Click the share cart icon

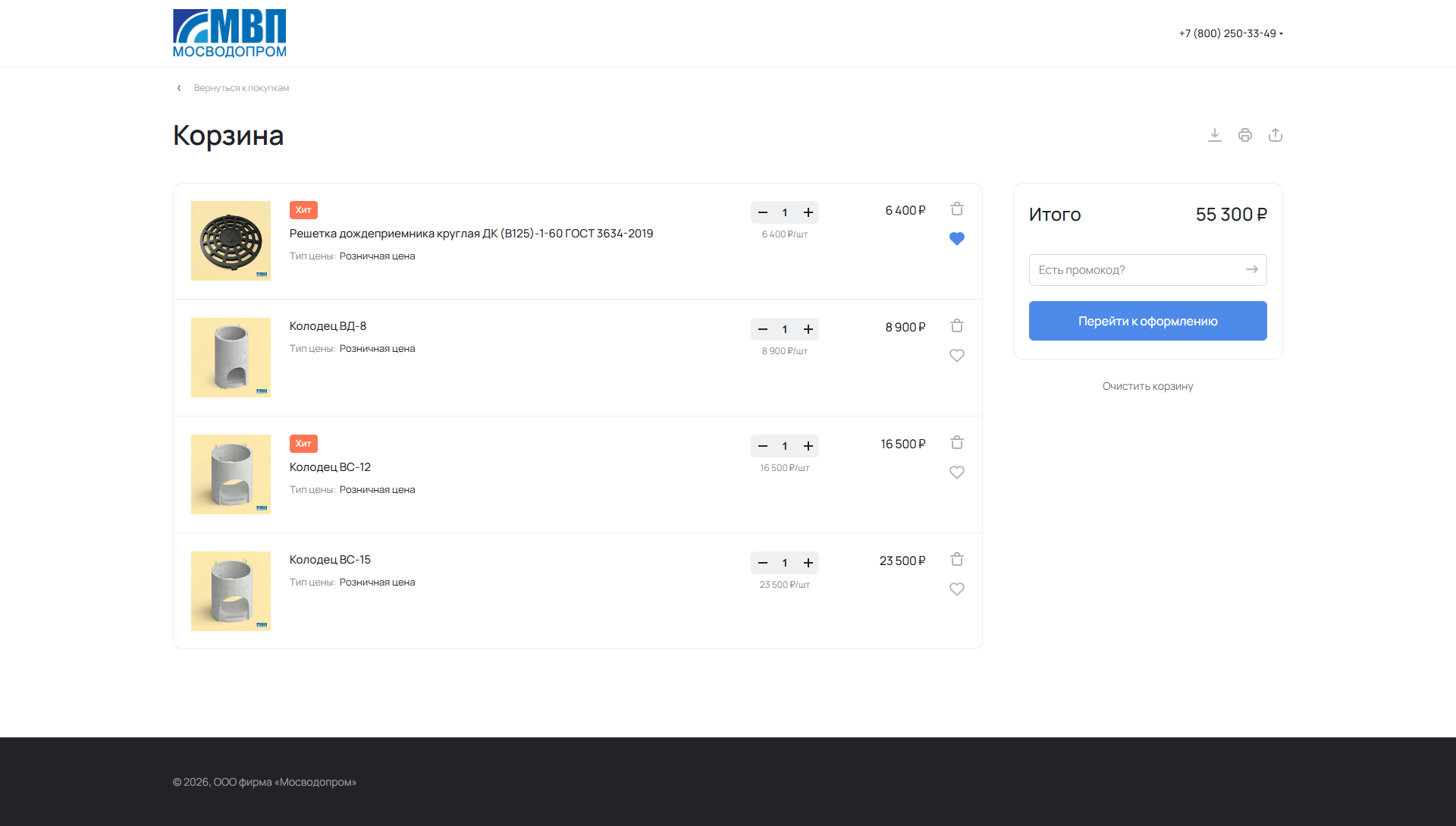click(x=1275, y=135)
